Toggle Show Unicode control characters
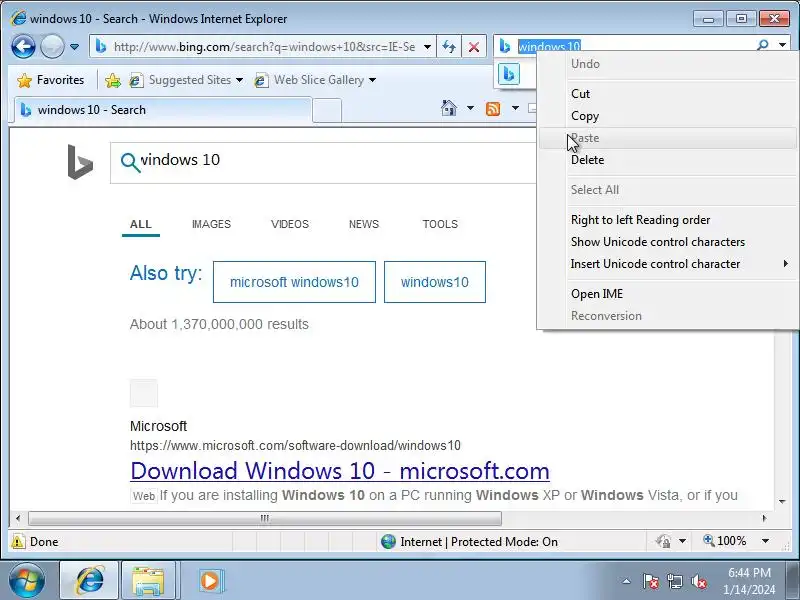 point(668,242)
